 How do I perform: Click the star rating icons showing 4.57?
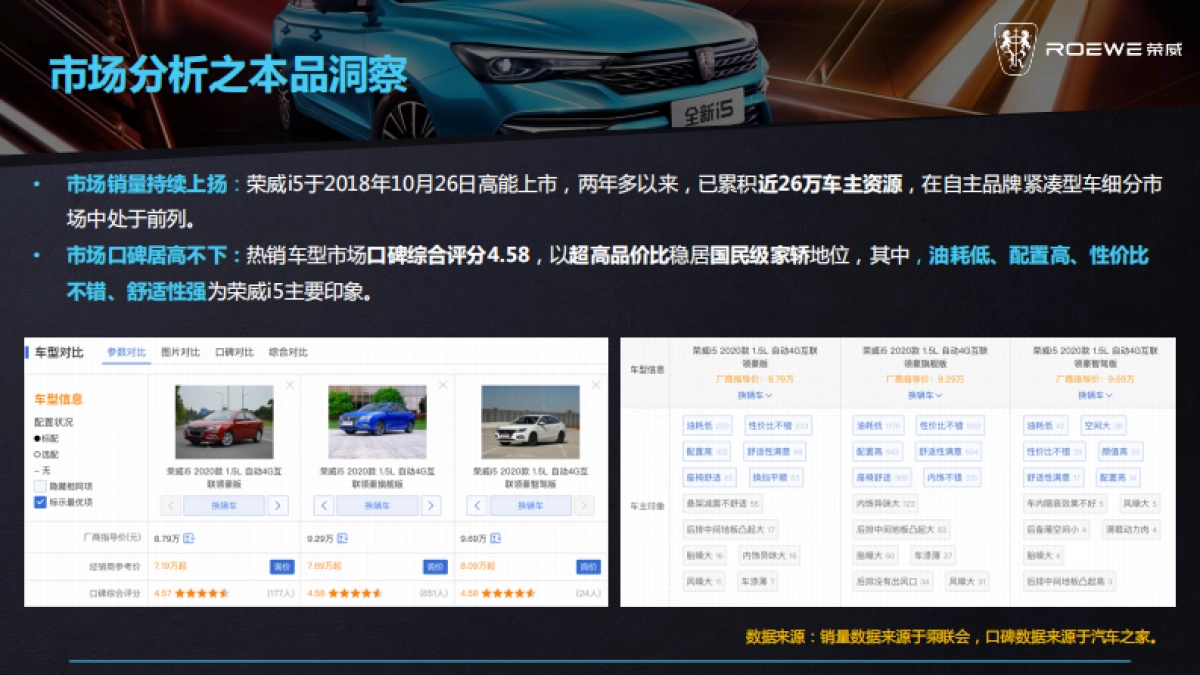[x=202, y=592]
